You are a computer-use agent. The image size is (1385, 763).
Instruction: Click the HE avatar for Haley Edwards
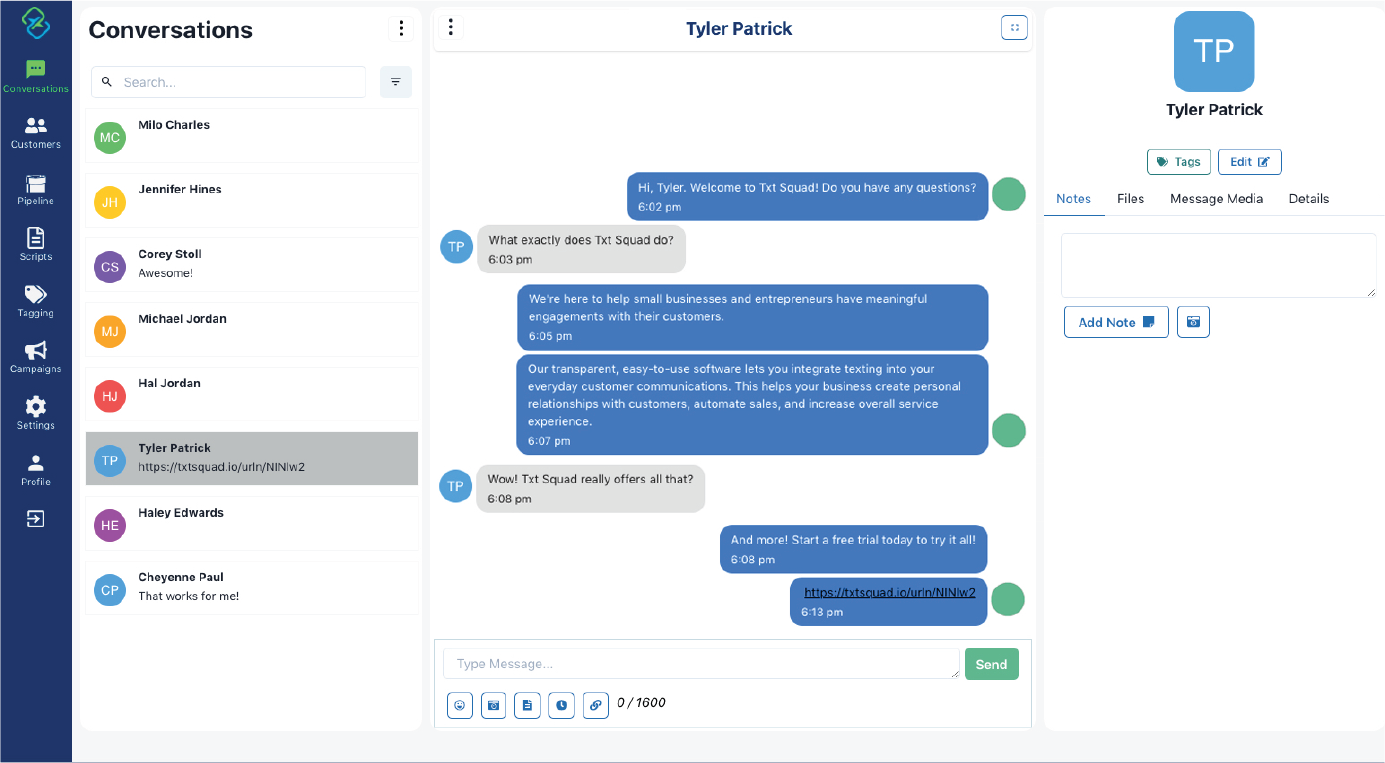point(110,526)
